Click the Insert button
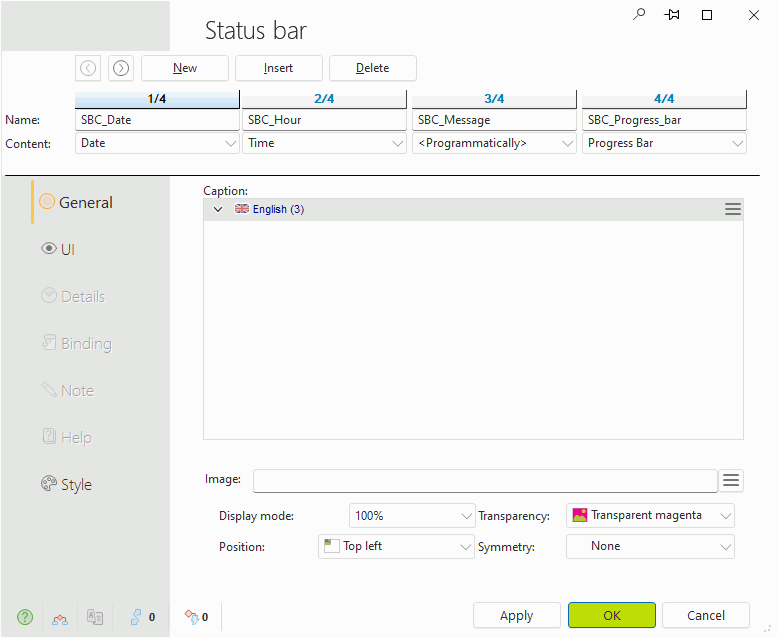Screen dimensions: 777x638 pos(279,68)
